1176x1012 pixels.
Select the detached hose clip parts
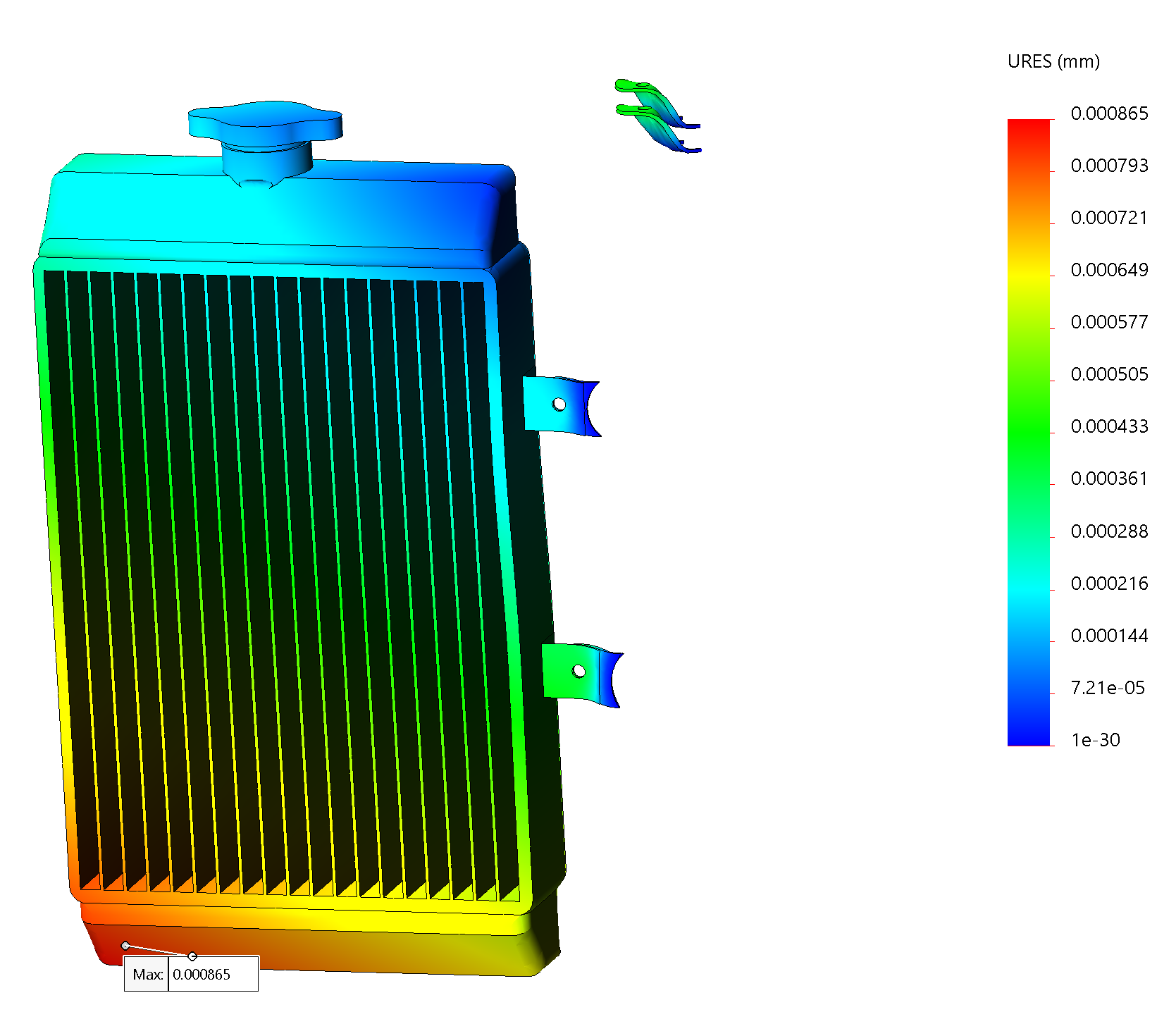(x=657, y=116)
